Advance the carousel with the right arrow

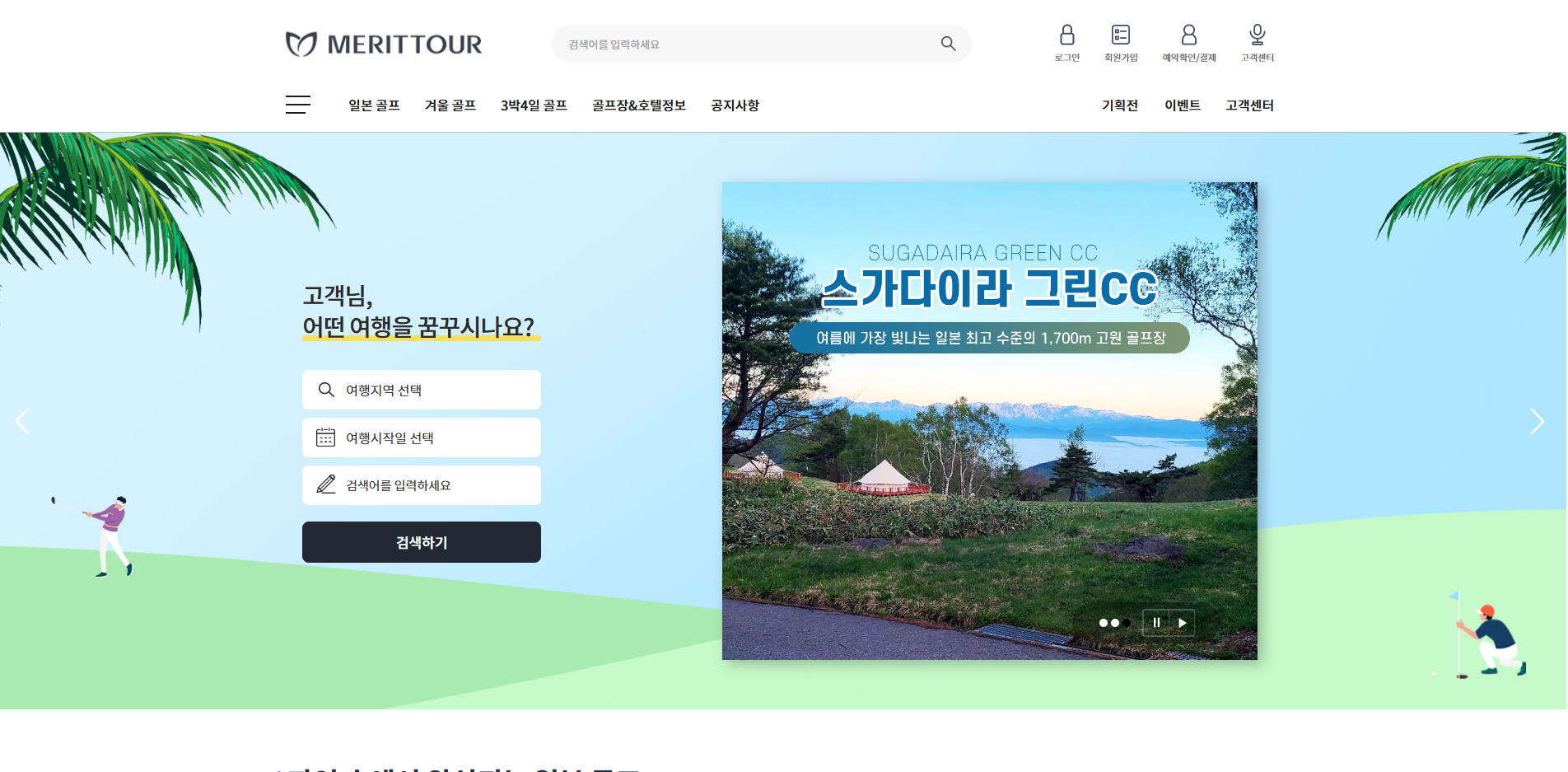point(1537,421)
